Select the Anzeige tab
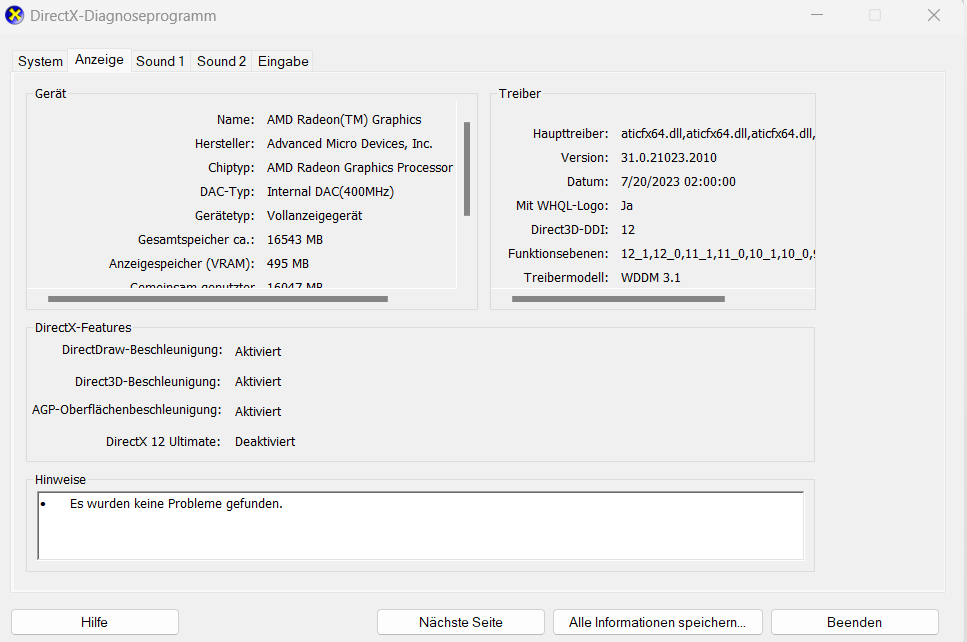This screenshot has width=967, height=642. 99,60
